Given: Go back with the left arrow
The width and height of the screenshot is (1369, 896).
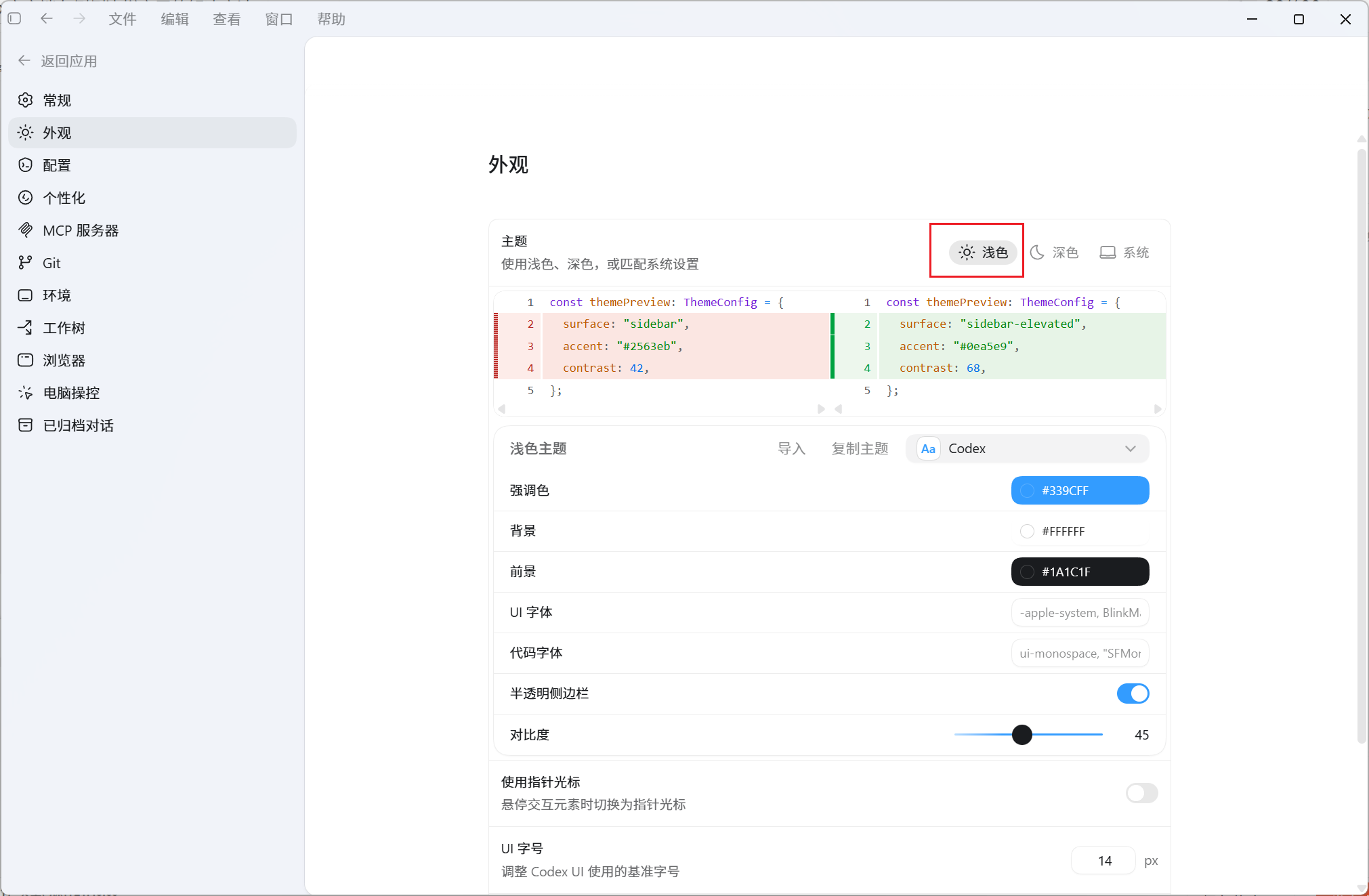Looking at the screenshot, I should pos(47,19).
